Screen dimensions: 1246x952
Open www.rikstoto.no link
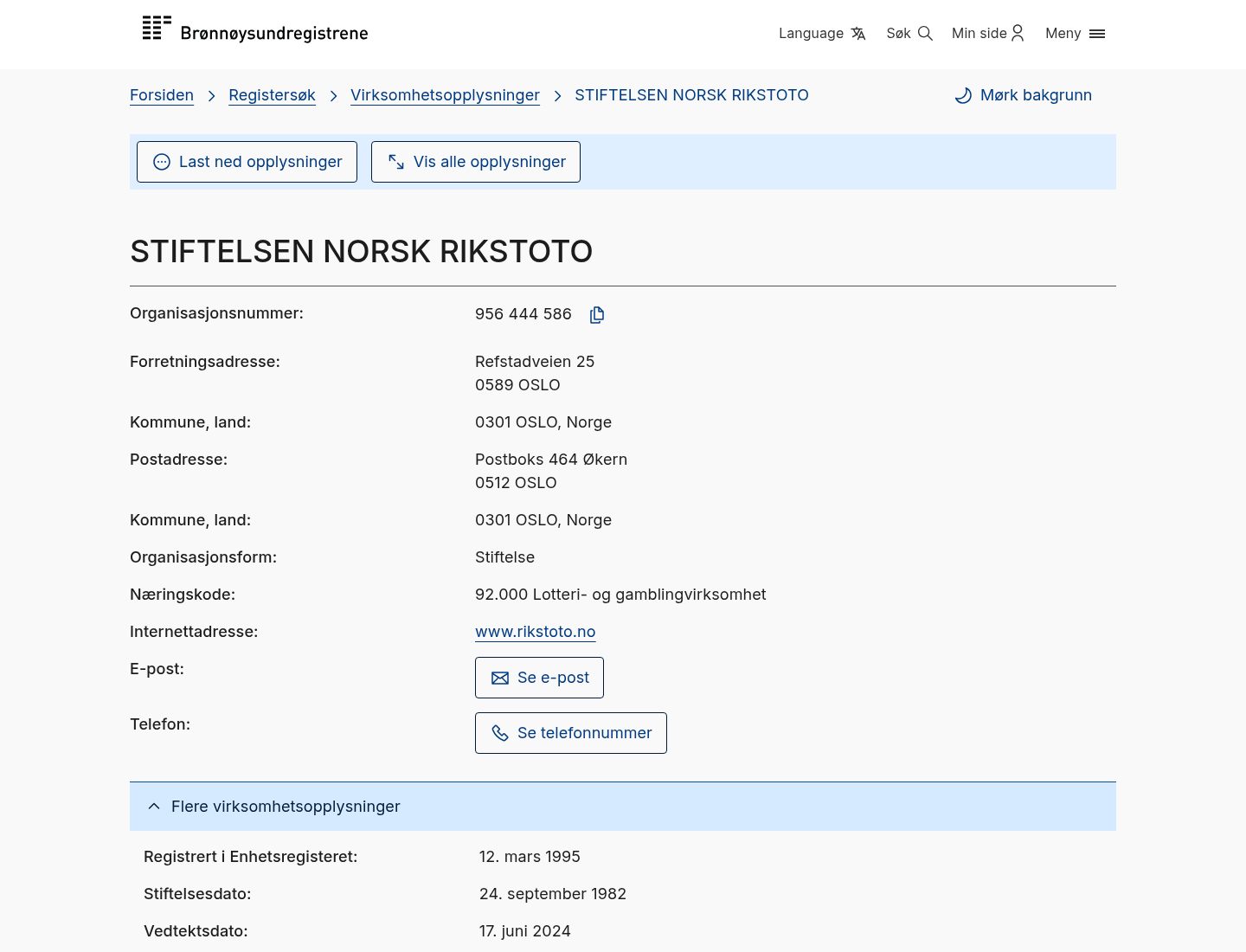(536, 632)
